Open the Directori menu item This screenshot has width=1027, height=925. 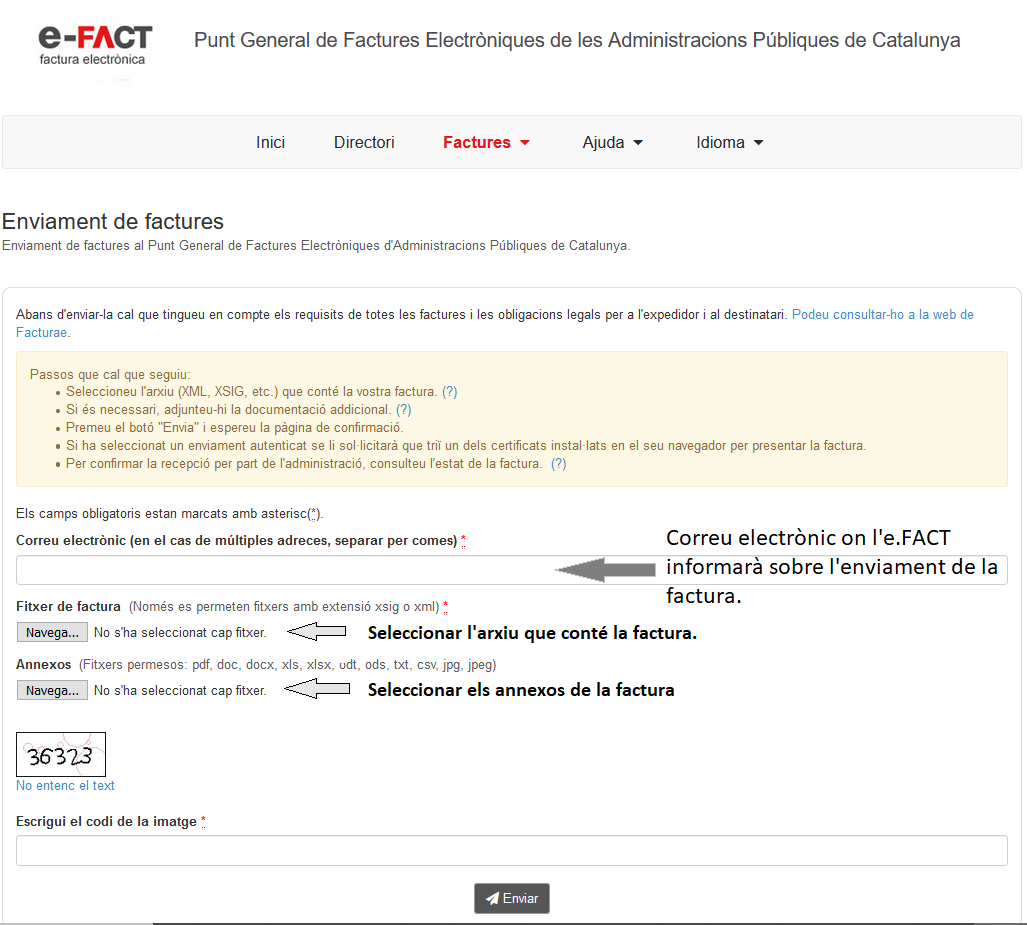click(364, 143)
